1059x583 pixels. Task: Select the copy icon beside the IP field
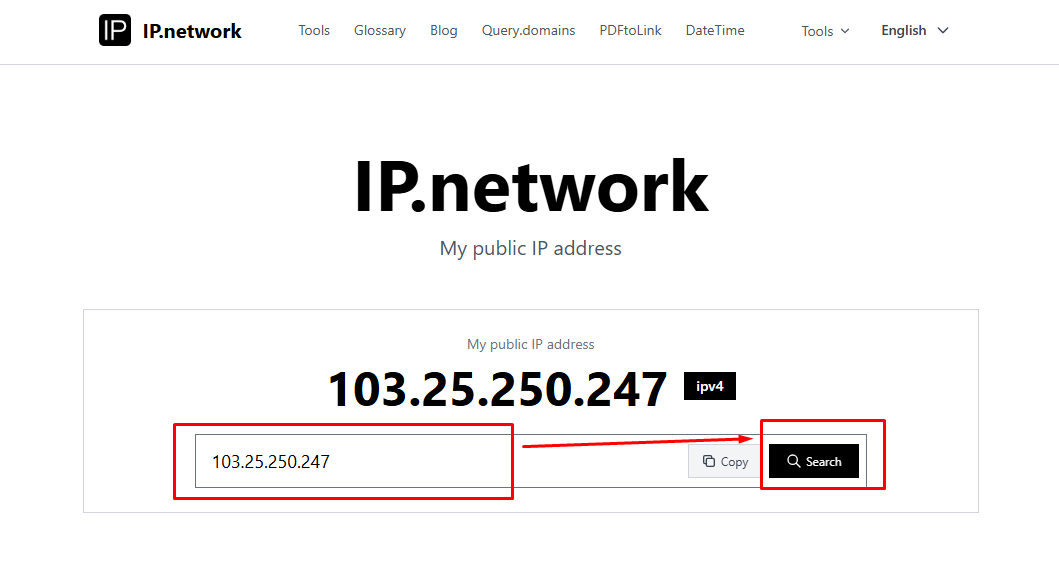[x=710, y=461]
